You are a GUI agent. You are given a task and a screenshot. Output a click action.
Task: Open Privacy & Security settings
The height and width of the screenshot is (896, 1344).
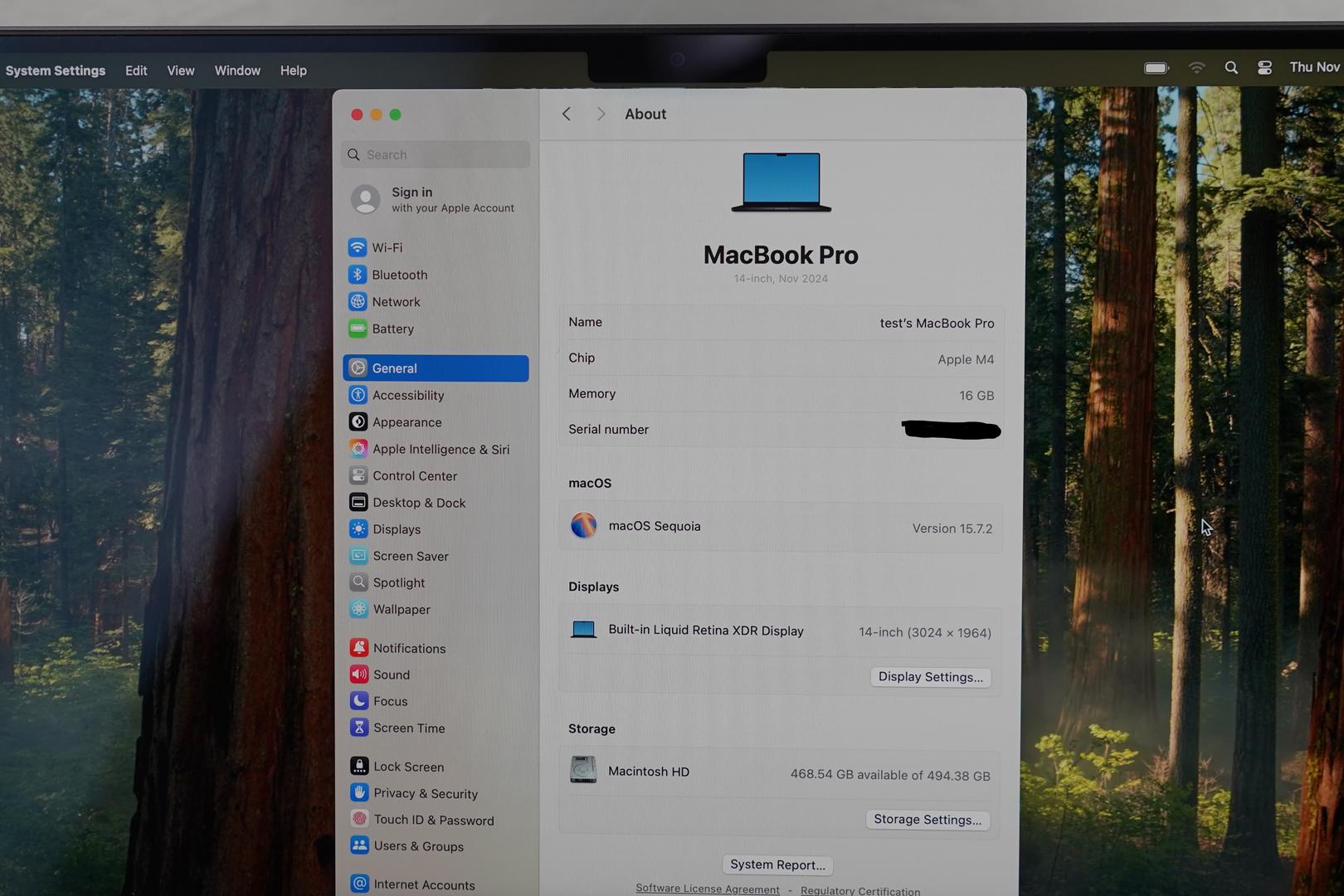click(x=425, y=794)
